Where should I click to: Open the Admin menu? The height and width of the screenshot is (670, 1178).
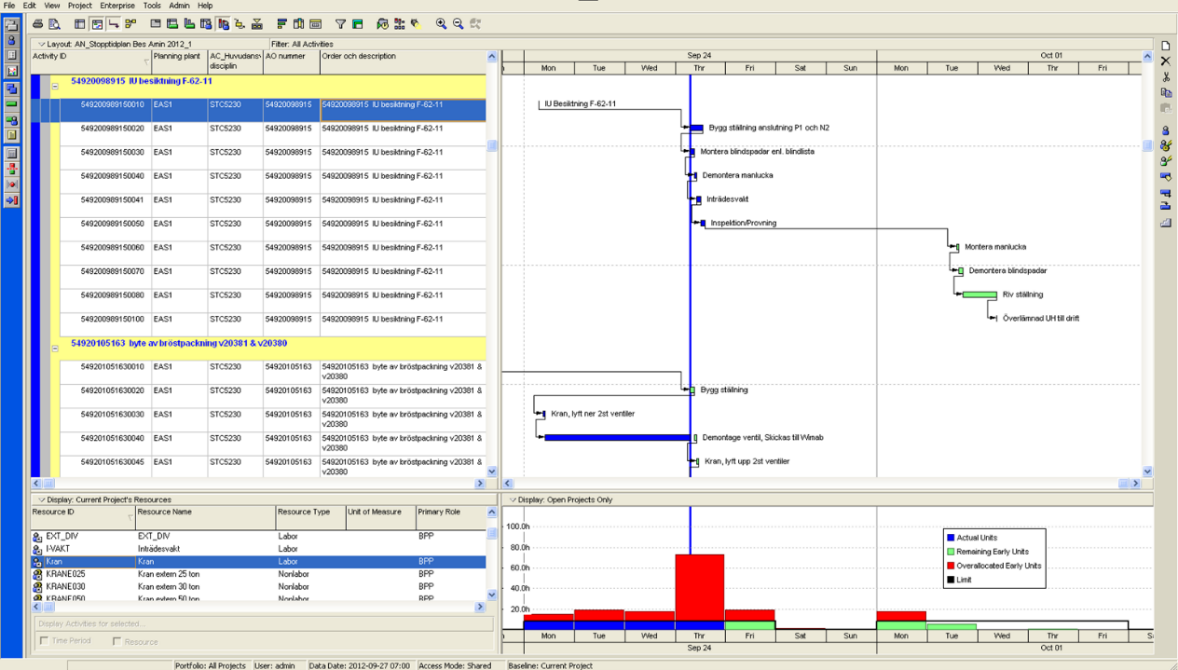179,5
